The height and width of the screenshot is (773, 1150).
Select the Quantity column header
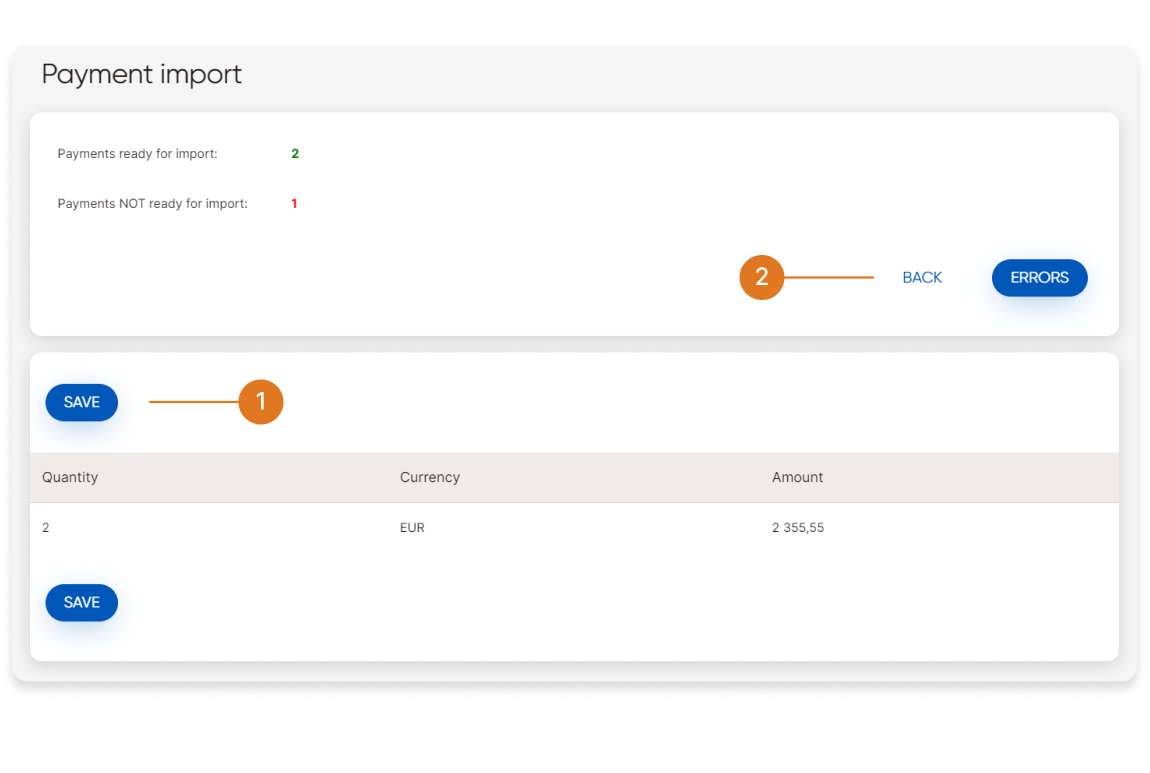click(70, 477)
